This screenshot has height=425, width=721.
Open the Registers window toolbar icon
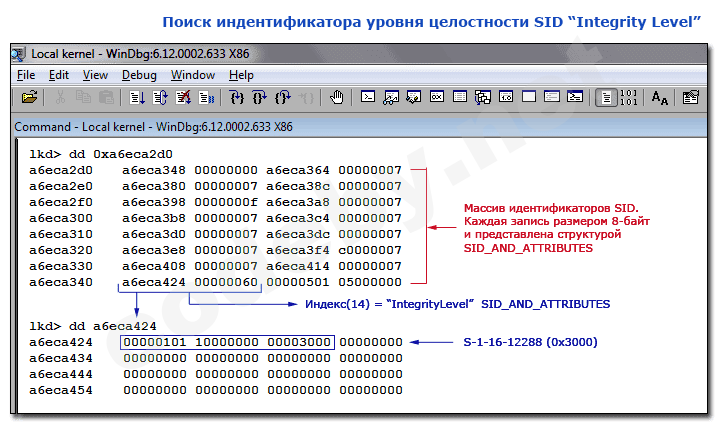(437, 97)
